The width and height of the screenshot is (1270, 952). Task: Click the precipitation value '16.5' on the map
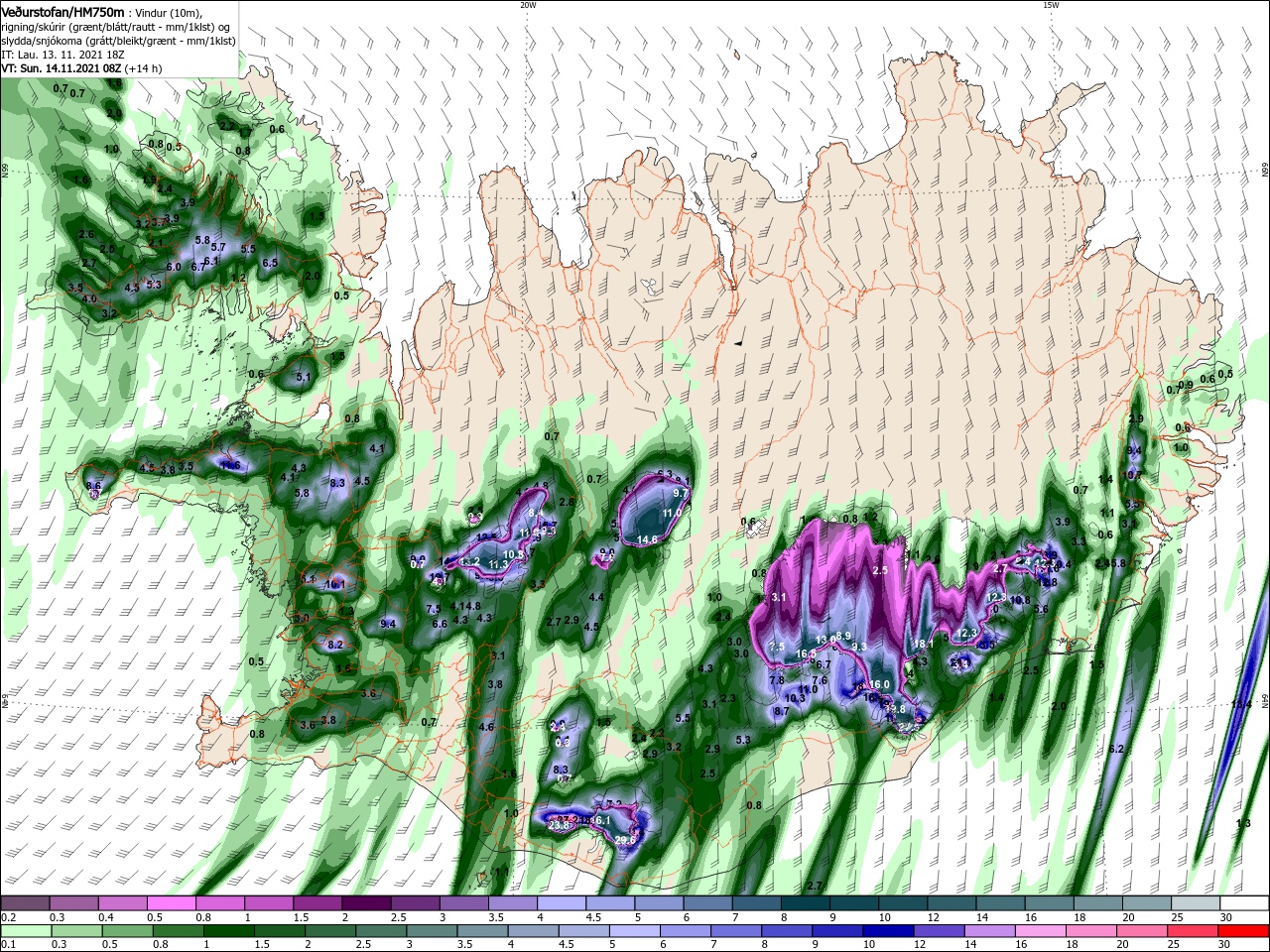806,654
